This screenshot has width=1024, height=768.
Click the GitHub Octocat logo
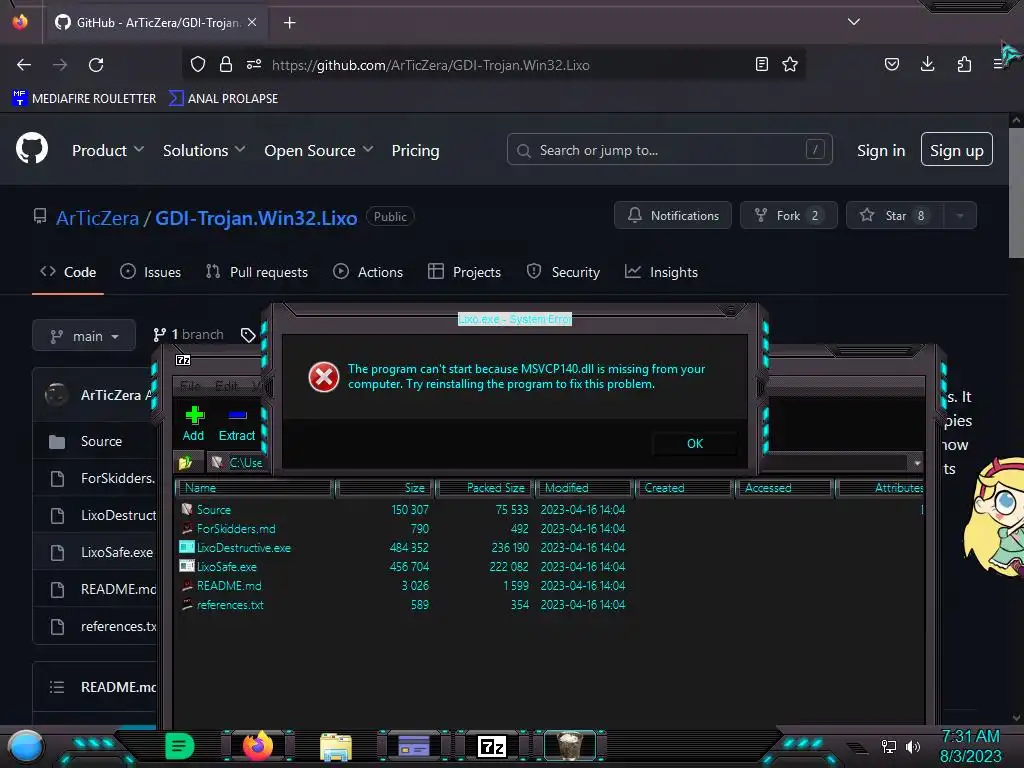coord(32,148)
